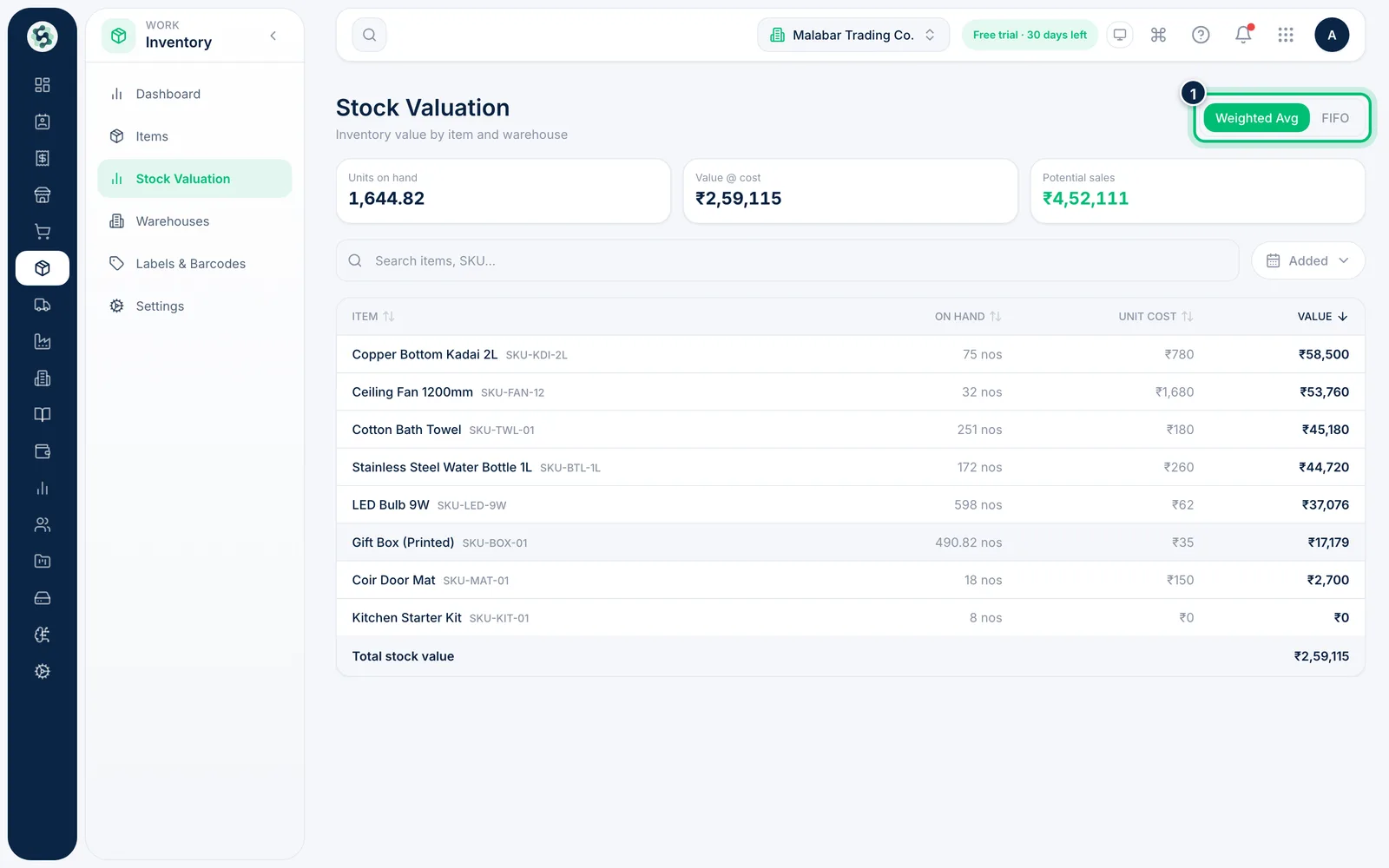Switch valuation method to FIFO

pyautogui.click(x=1335, y=118)
